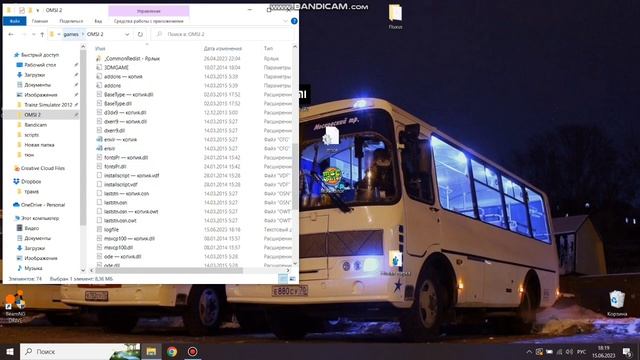Open Bandicam folder in navigation pane
This screenshot has height=360, width=640.
[36, 125]
